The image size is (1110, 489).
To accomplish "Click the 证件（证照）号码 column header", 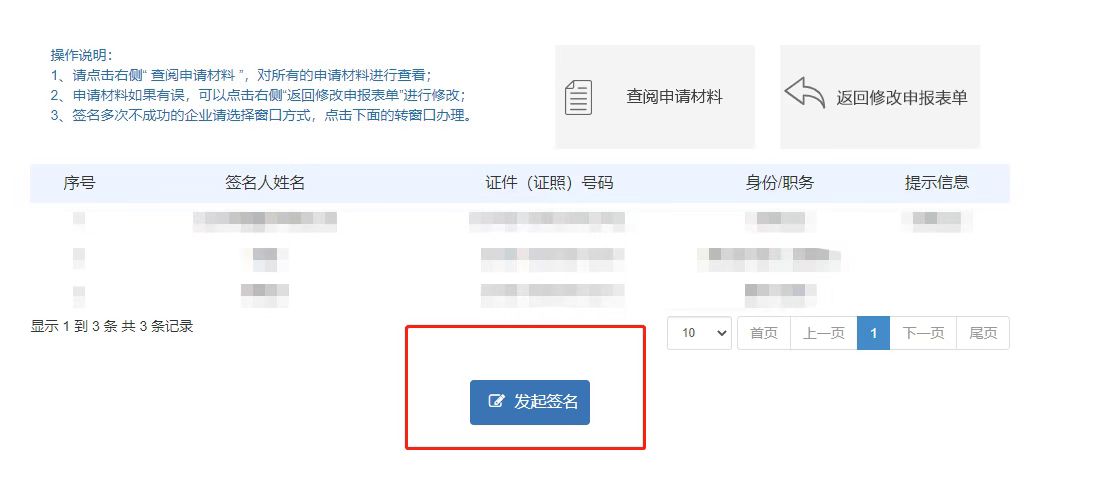I will [549, 183].
